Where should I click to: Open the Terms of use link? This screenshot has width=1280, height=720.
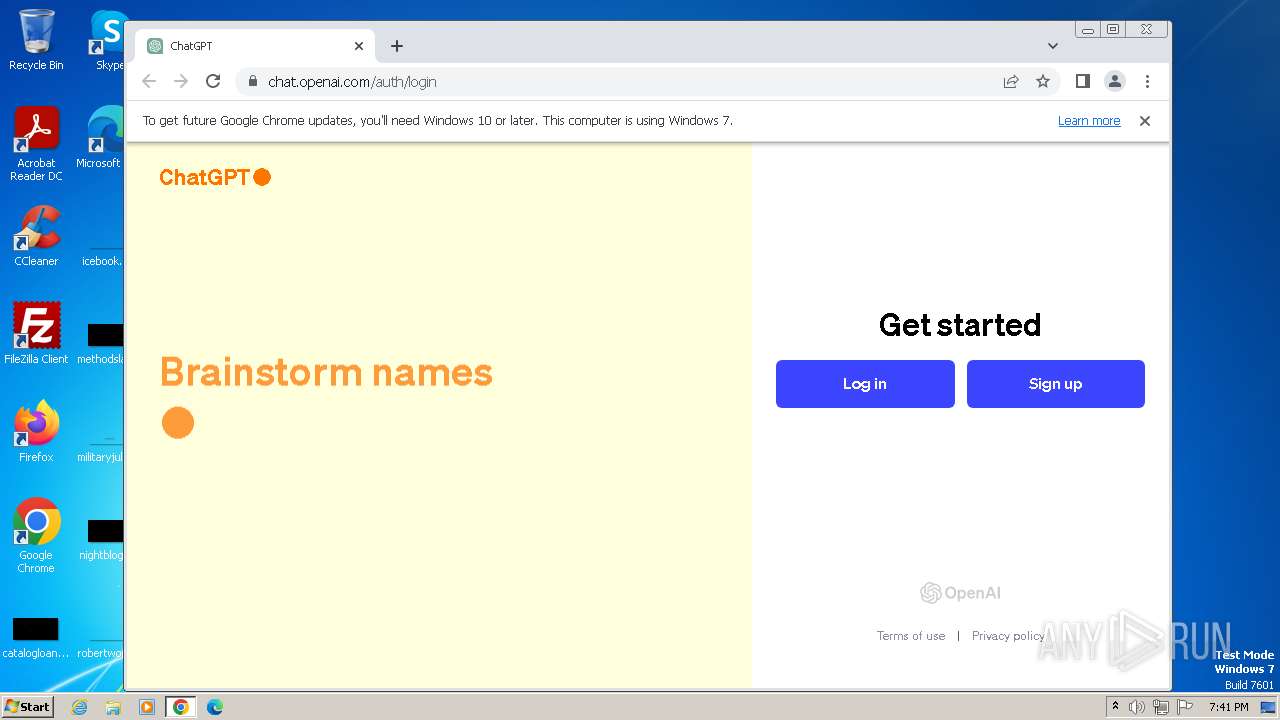pos(911,636)
